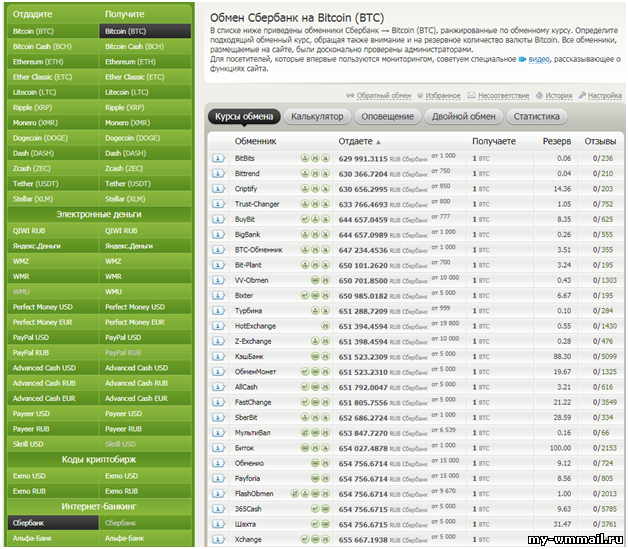This screenshot has height=549, width=628.
Task: Open the Trust-Changer exchanger name
Action: 257,204
